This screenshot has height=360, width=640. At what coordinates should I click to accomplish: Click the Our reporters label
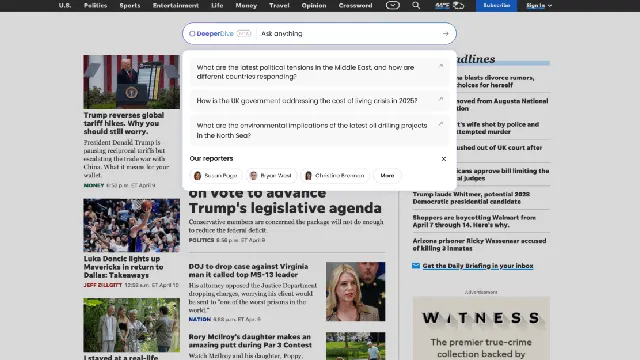[x=211, y=158]
